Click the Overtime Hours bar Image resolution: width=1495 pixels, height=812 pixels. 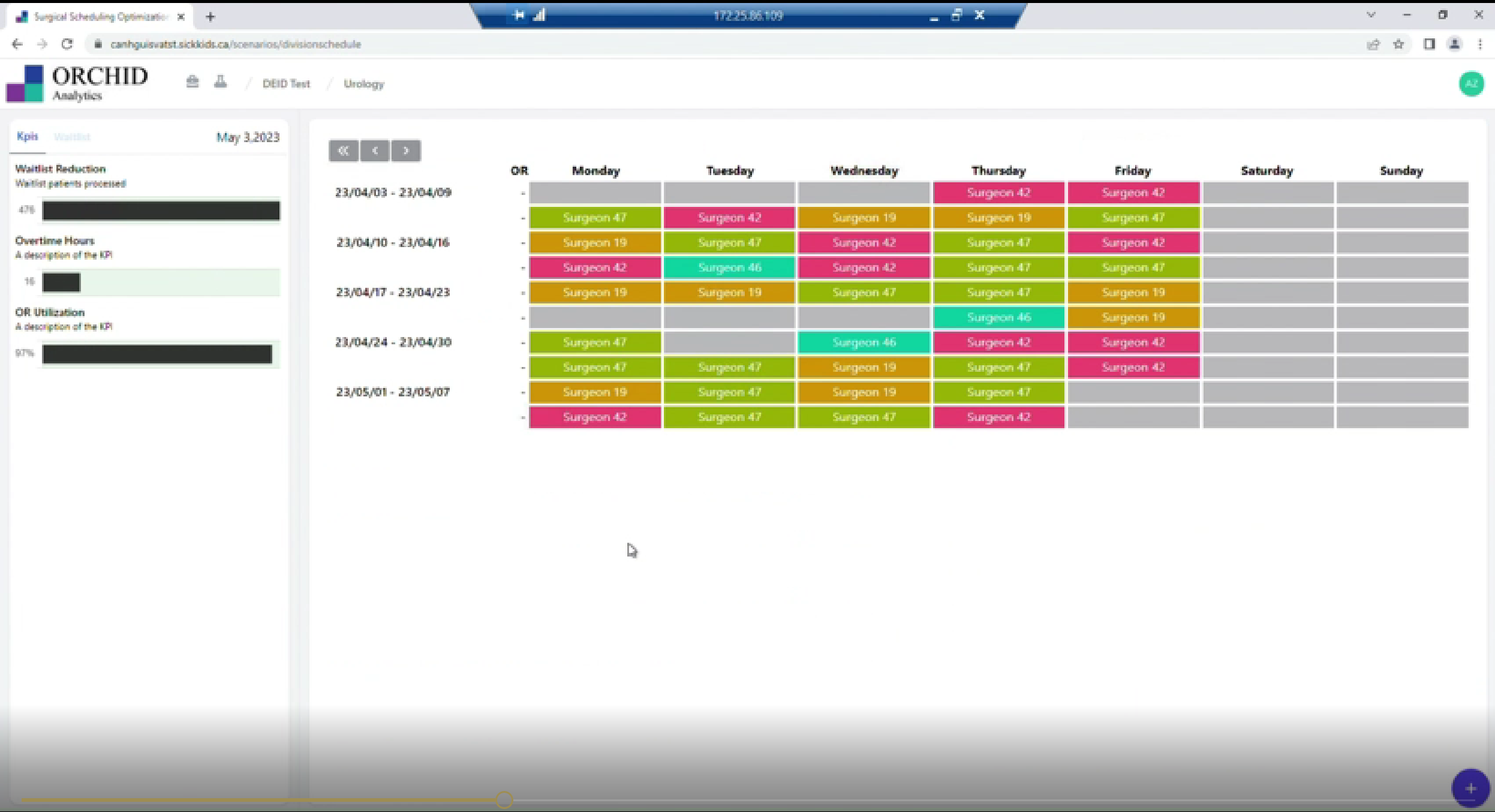61,282
